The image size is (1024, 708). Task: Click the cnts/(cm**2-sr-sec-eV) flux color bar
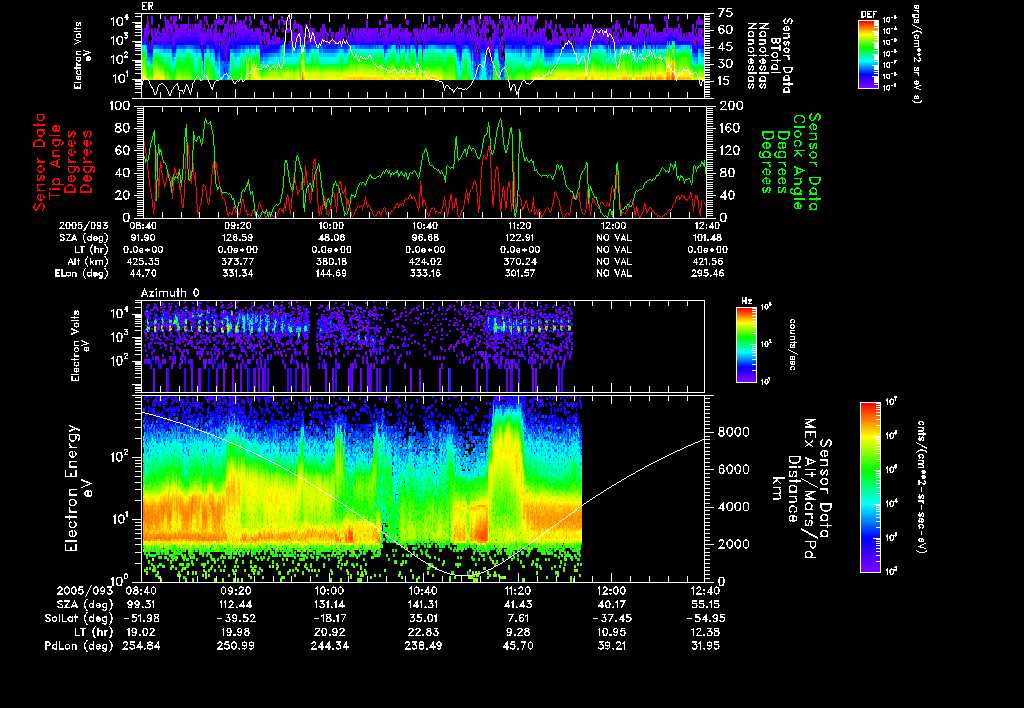(870, 487)
